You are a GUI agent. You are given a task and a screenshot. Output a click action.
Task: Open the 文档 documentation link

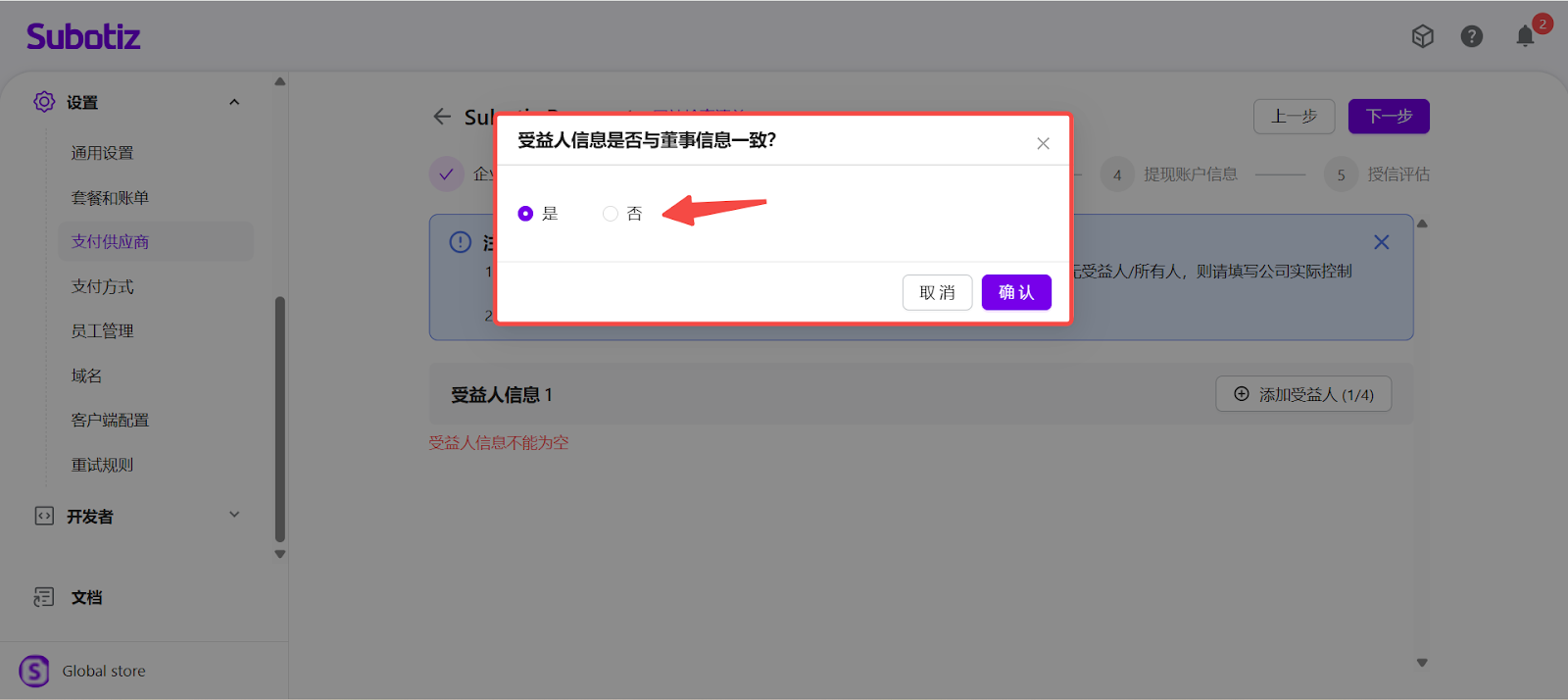click(x=86, y=597)
